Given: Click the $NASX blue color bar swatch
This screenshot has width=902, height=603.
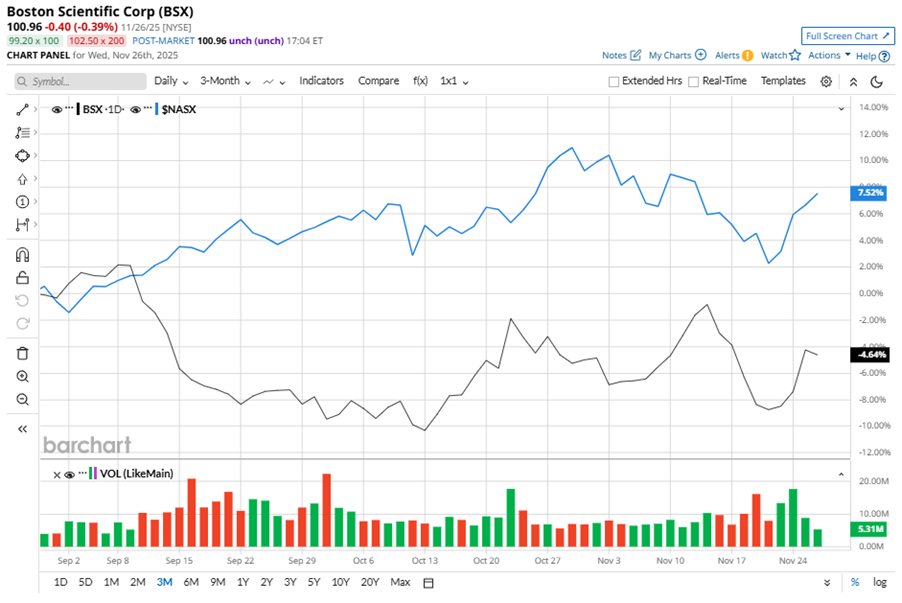Looking at the screenshot, I should click(156, 109).
